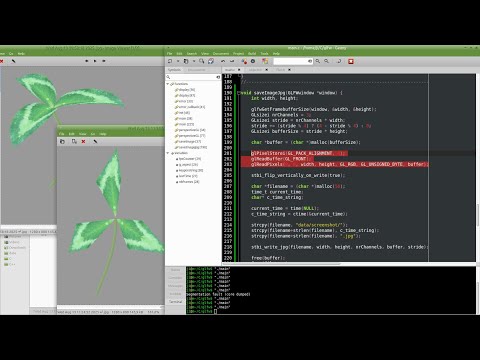Collapse the Functions tree node
This screenshot has width=480, height=360.
(168, 84)
